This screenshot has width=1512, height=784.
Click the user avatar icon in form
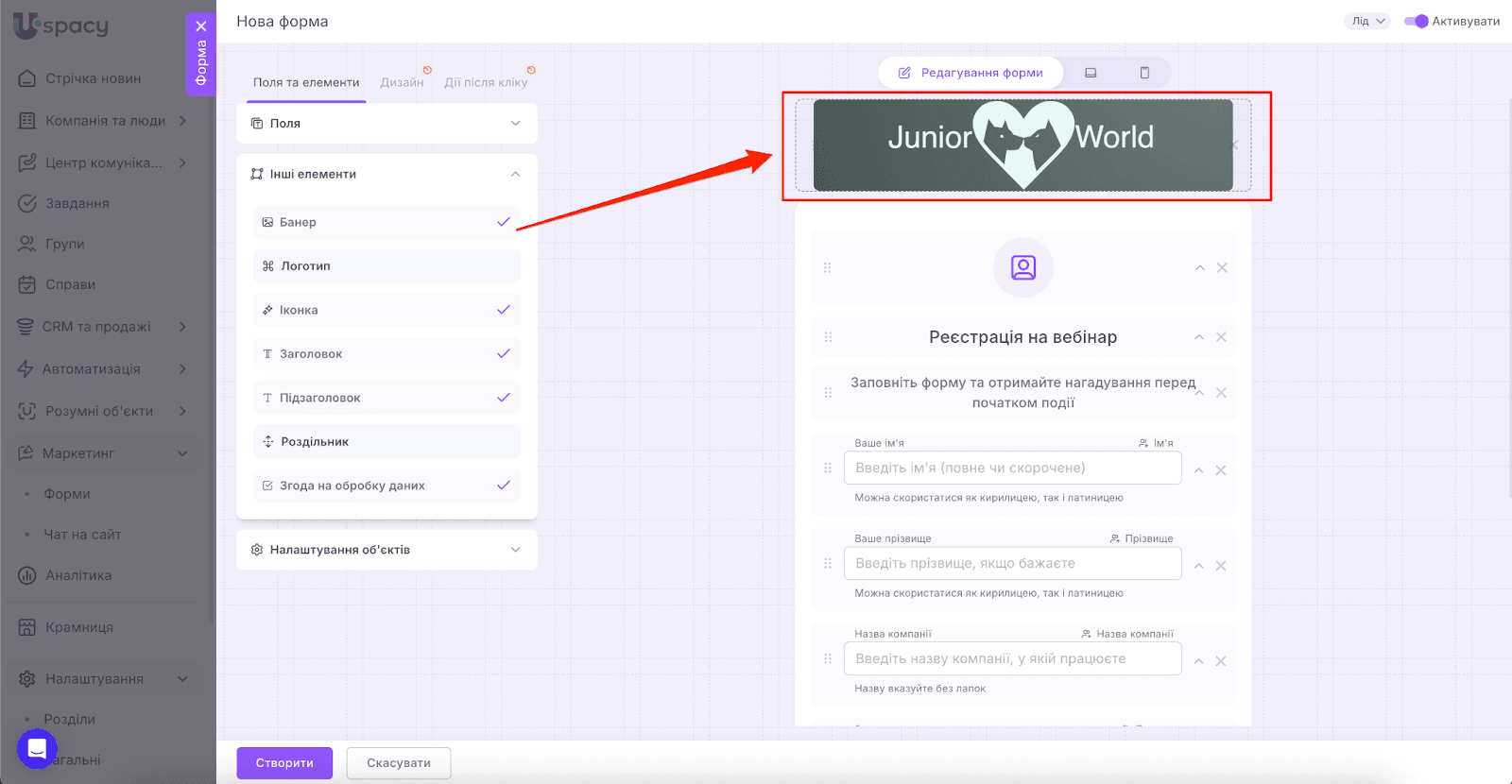[x=1023, y=268]
